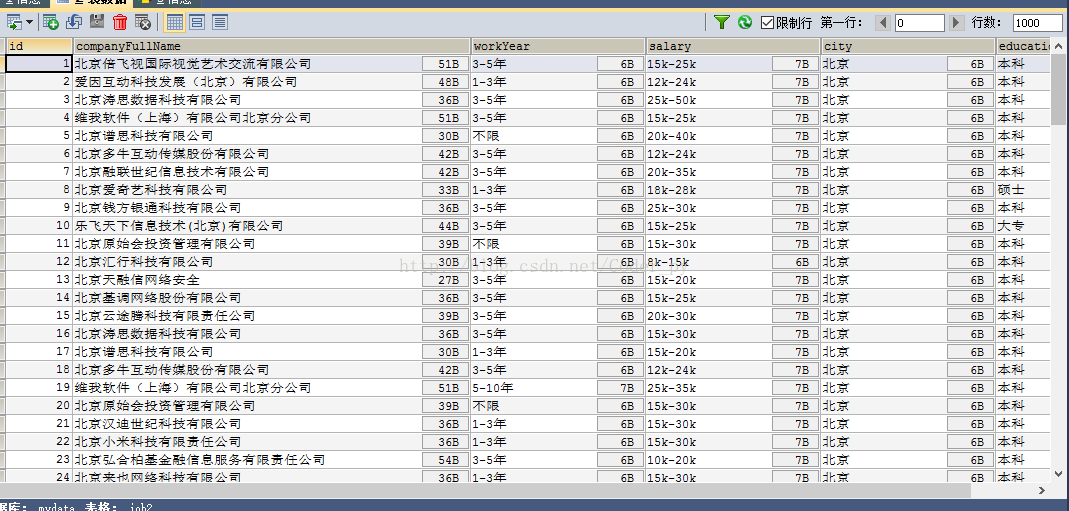Refresh table data with green arrows icon
This screenshot has height=511, width=1069.
pyautogui.click(x=744, y=22)
